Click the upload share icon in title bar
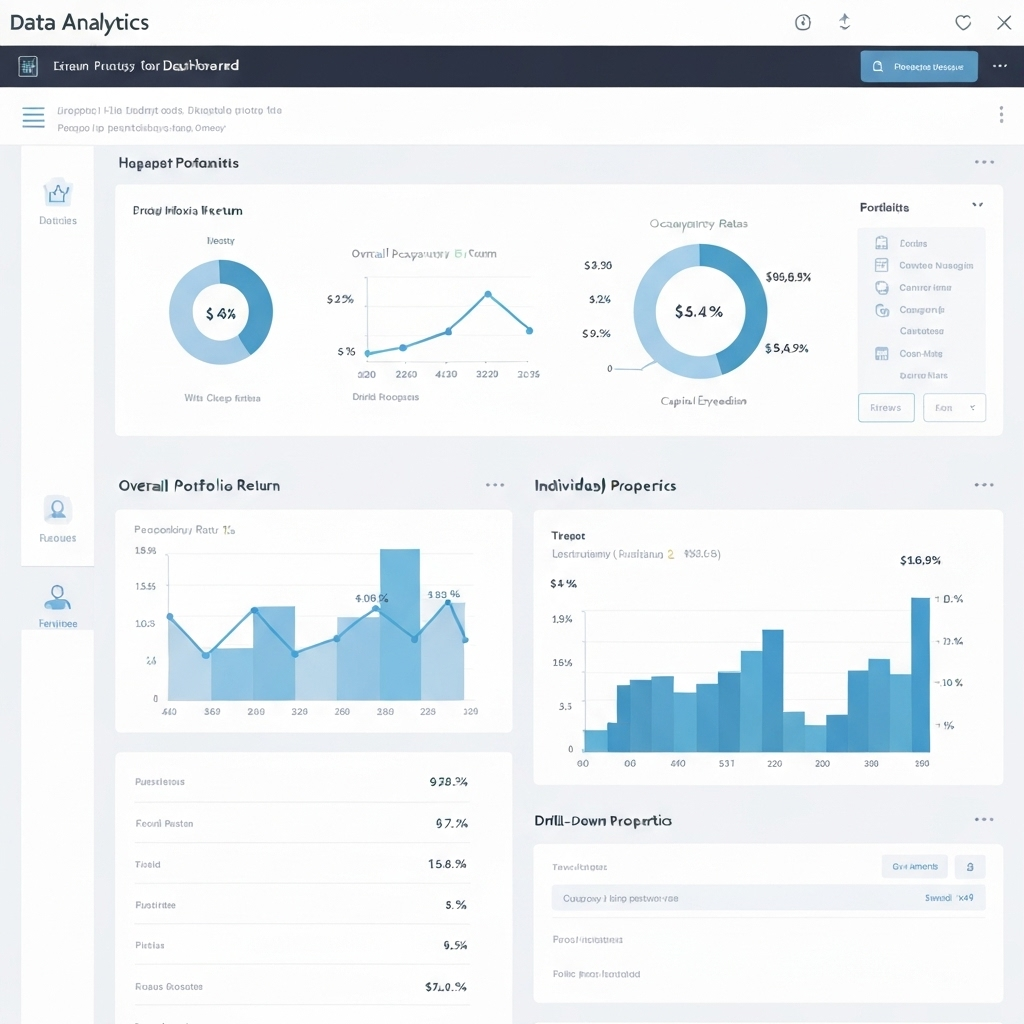 click(x=844, y=22)
